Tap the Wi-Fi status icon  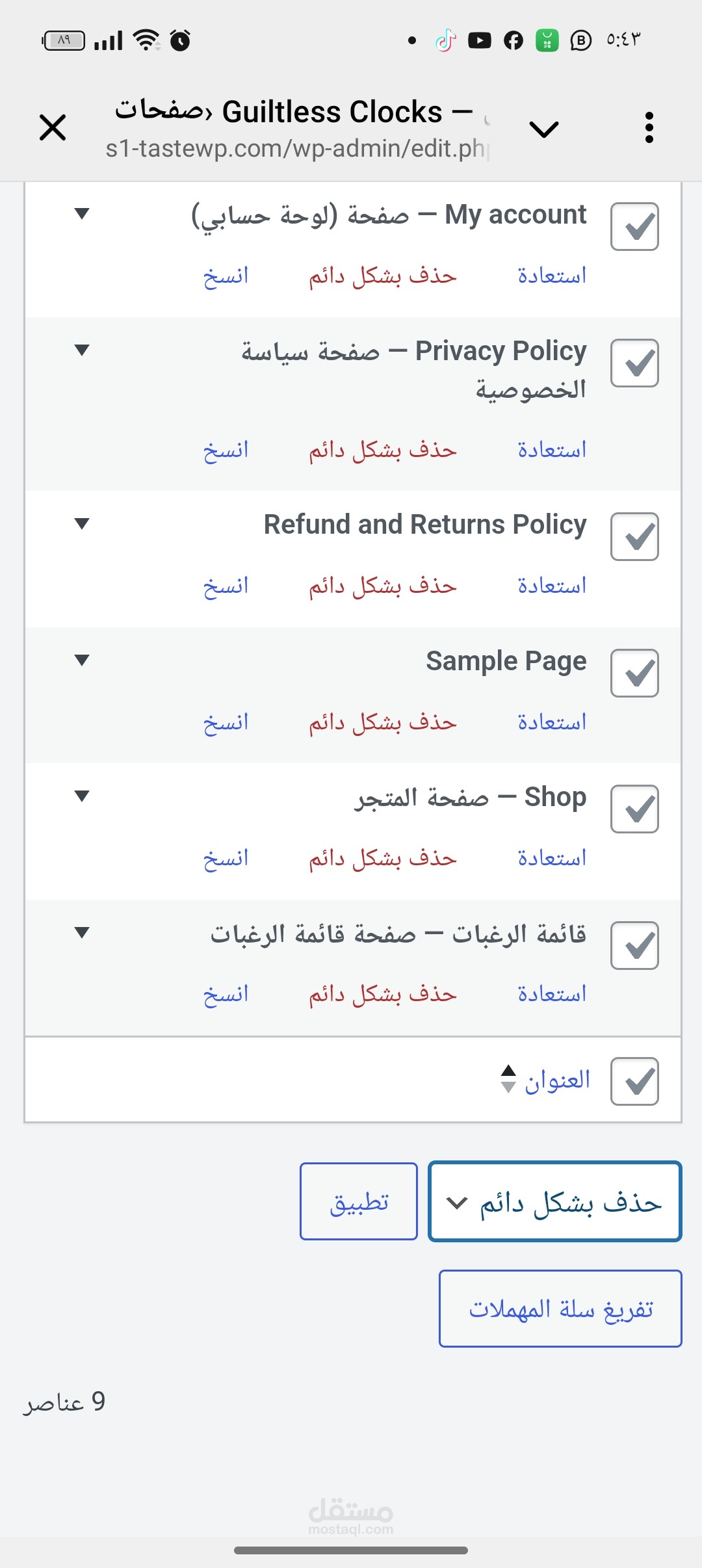point(147,40)
